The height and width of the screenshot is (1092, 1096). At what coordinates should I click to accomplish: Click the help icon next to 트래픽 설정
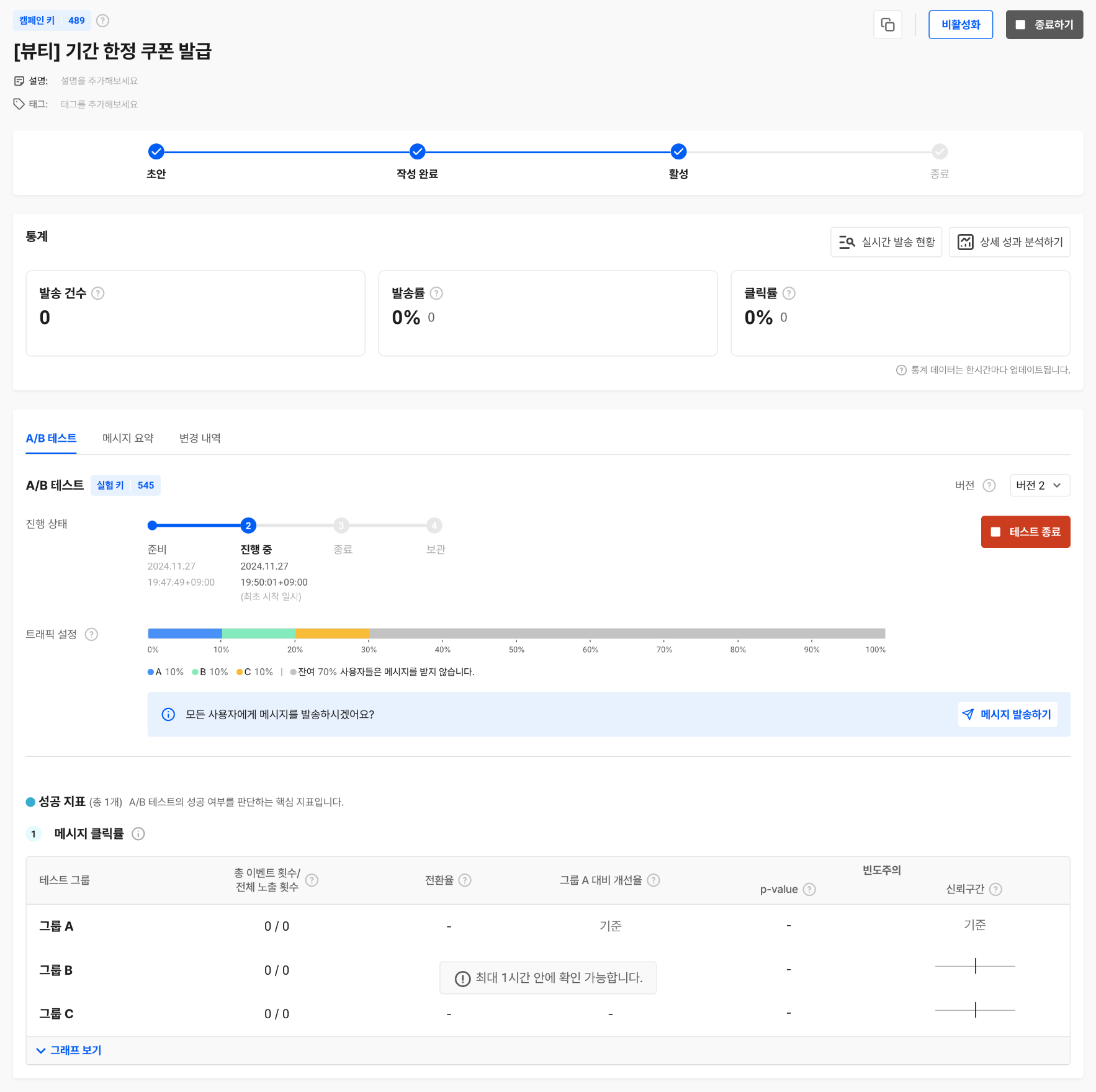pos(91,635)
